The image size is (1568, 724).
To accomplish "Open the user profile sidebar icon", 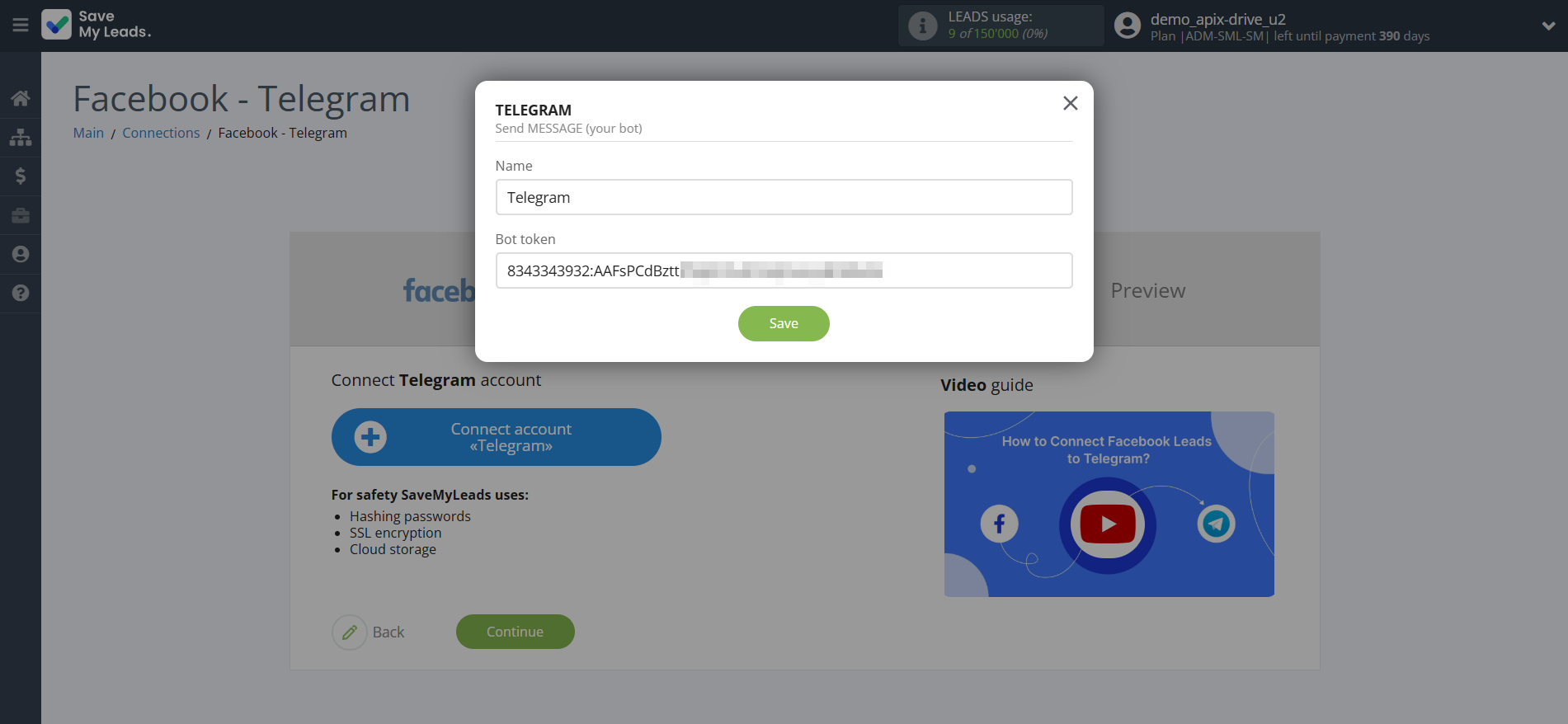I will pos(21,254).
